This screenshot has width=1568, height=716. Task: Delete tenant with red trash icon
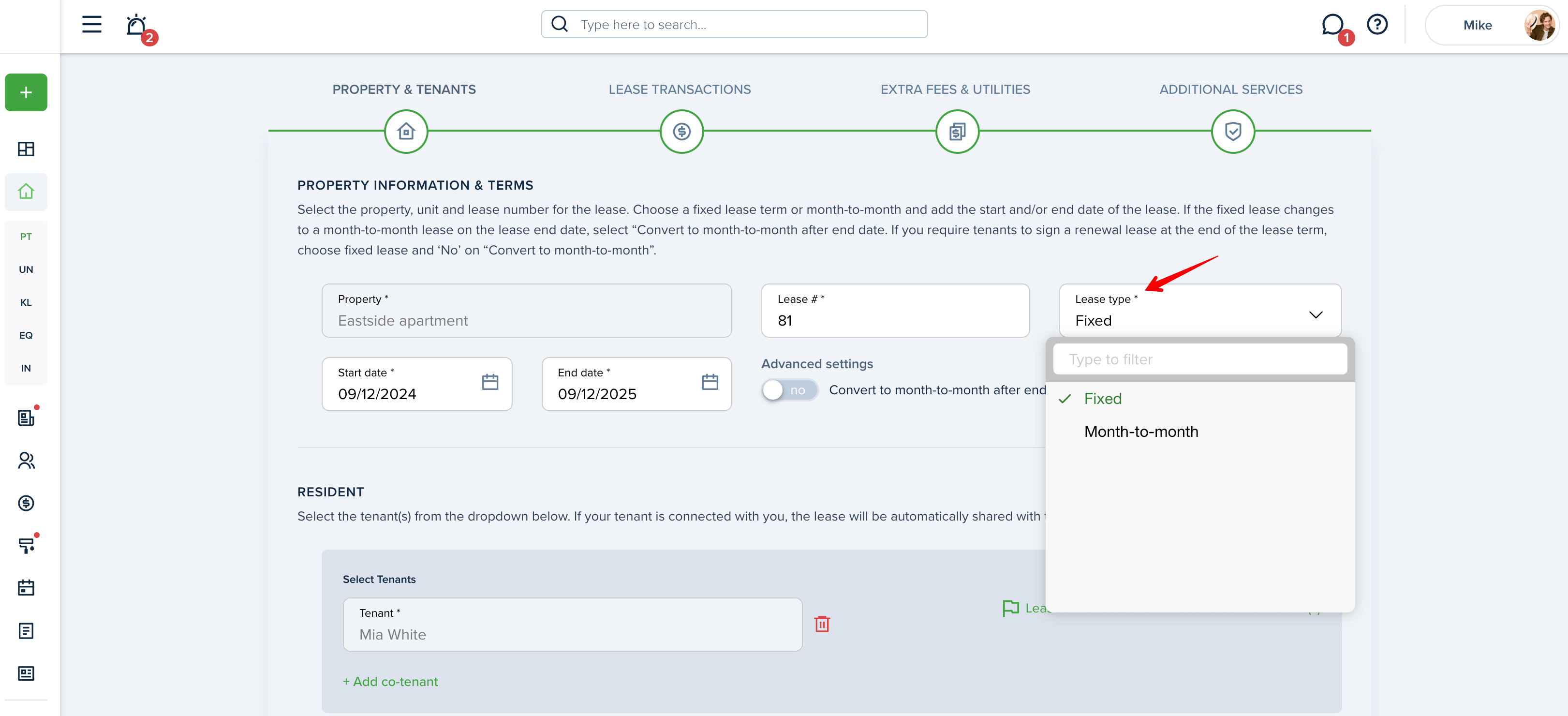click(822, 625)
